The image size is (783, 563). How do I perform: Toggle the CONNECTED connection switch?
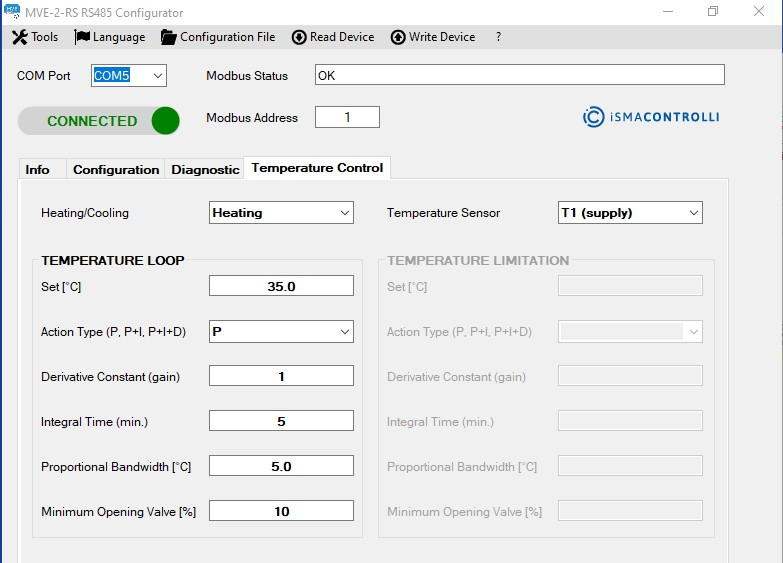(x=99, y=121)
